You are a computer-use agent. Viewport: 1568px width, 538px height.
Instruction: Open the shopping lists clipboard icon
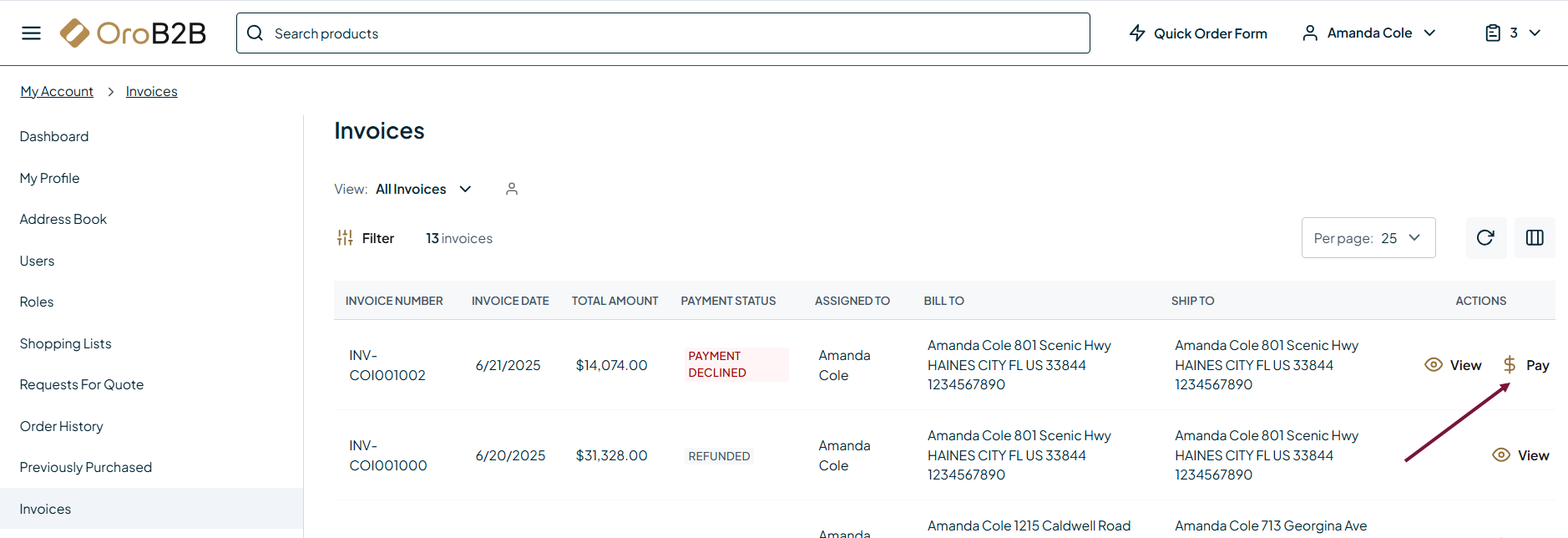tap(1493, 33)
